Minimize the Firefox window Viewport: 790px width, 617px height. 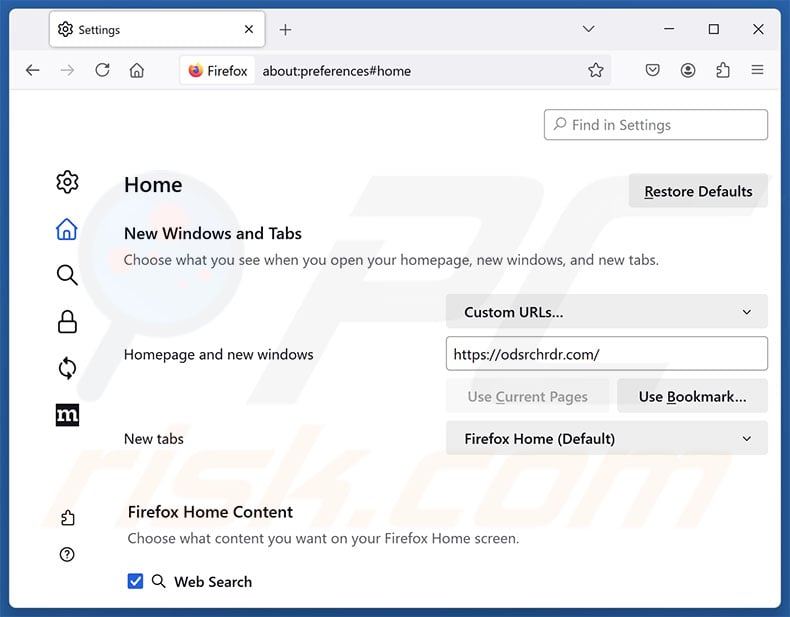pyautogui.click(x=669, y=29)
